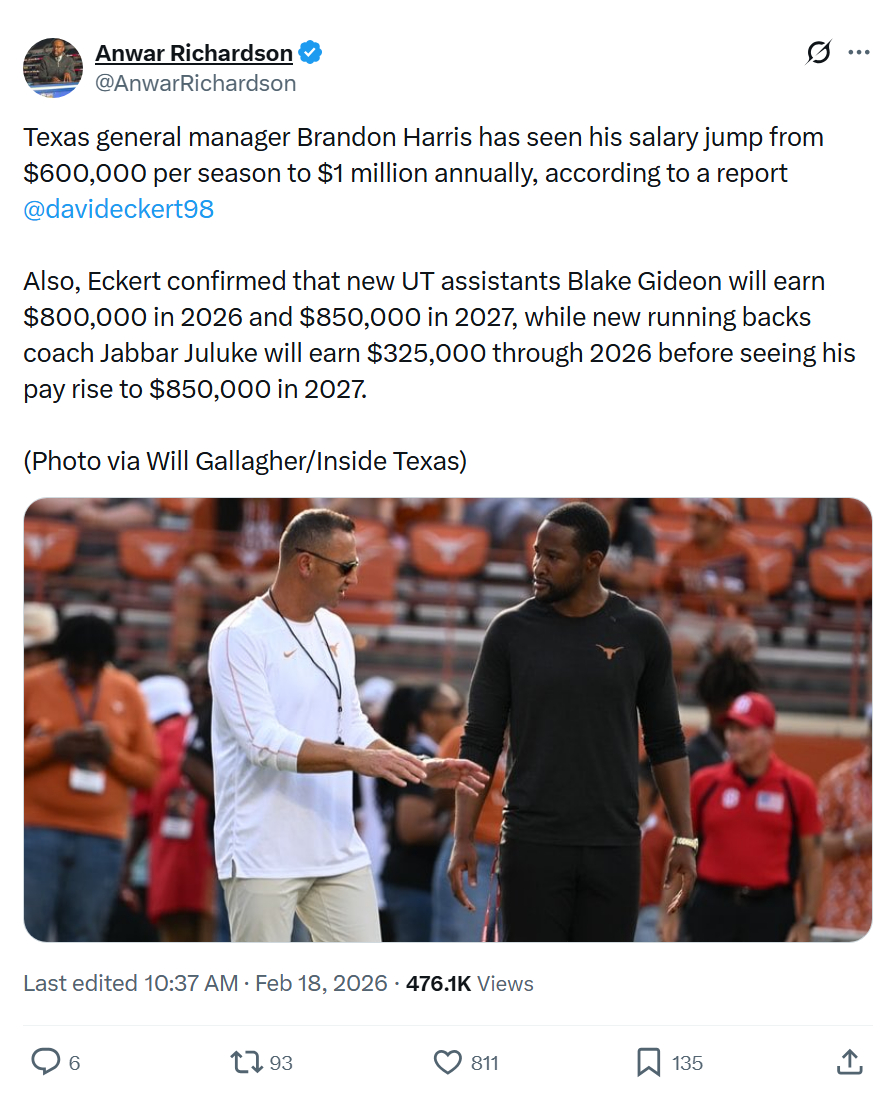Like the post with the heart icon
The width and height of the screenshot is (890, 1095).
coord(448,1062)
